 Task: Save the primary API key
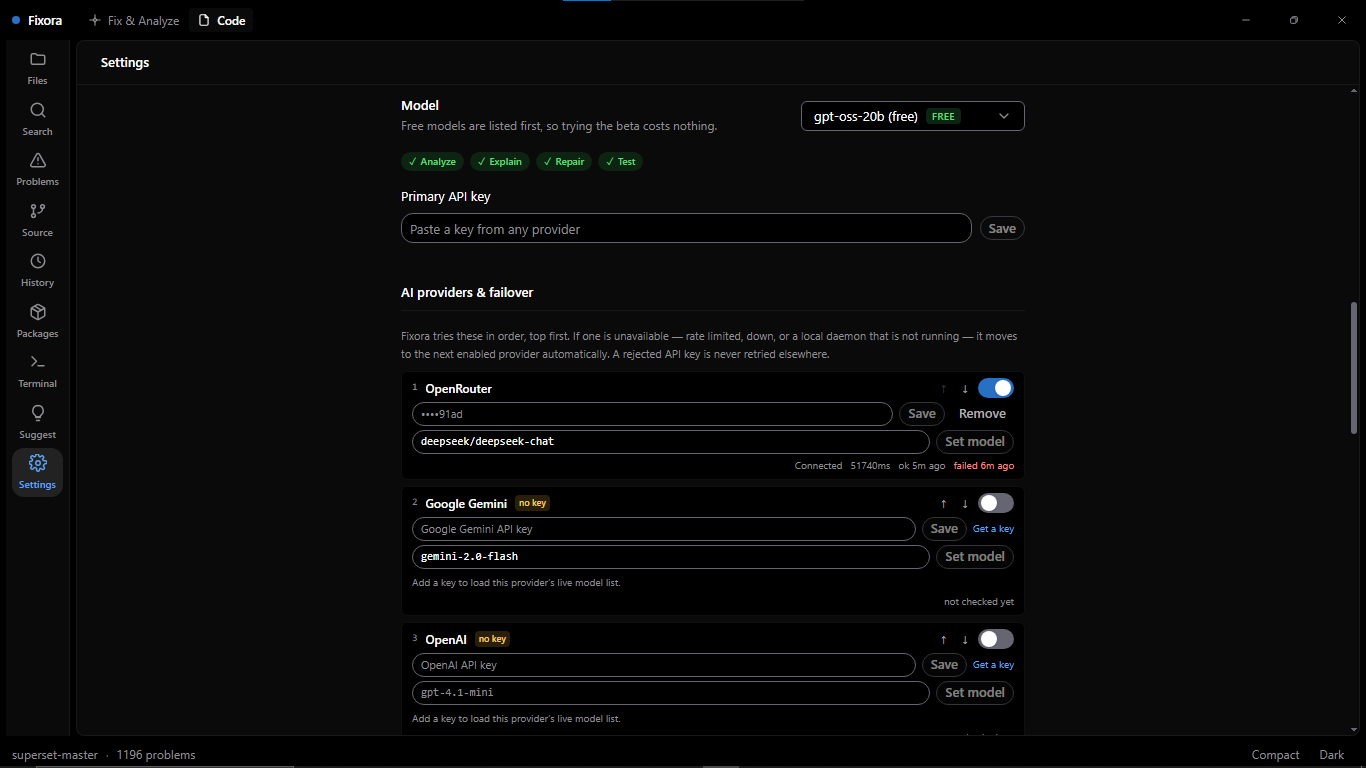1002,229
